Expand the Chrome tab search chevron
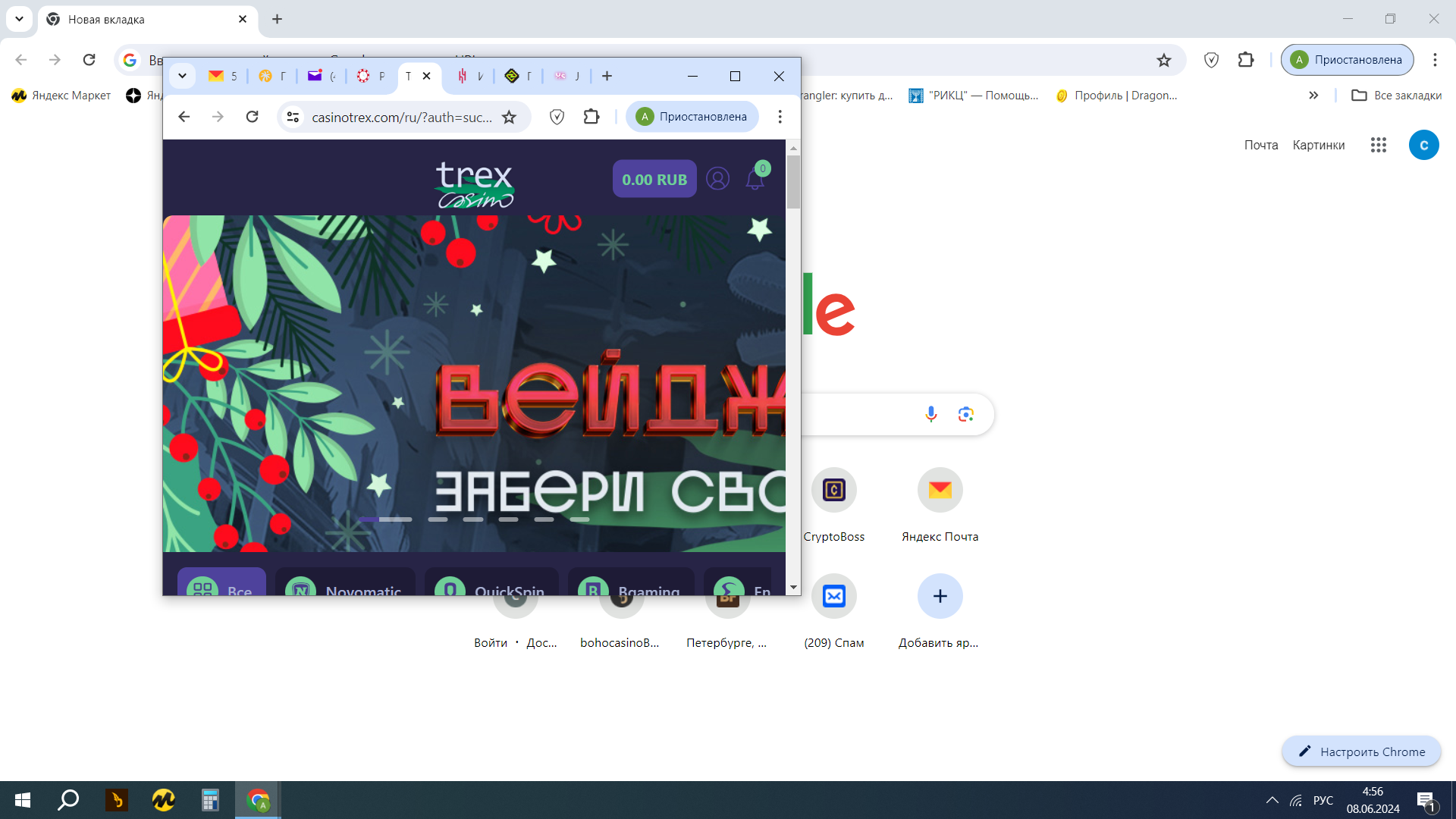Viewport: 1456px width, 819px height. click(183, 76)
